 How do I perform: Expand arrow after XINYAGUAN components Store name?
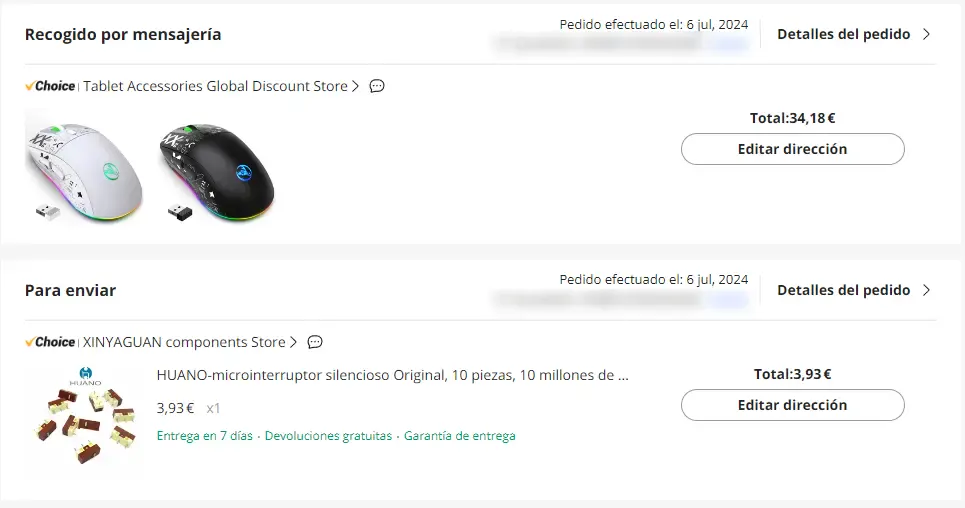click(294, 342)
